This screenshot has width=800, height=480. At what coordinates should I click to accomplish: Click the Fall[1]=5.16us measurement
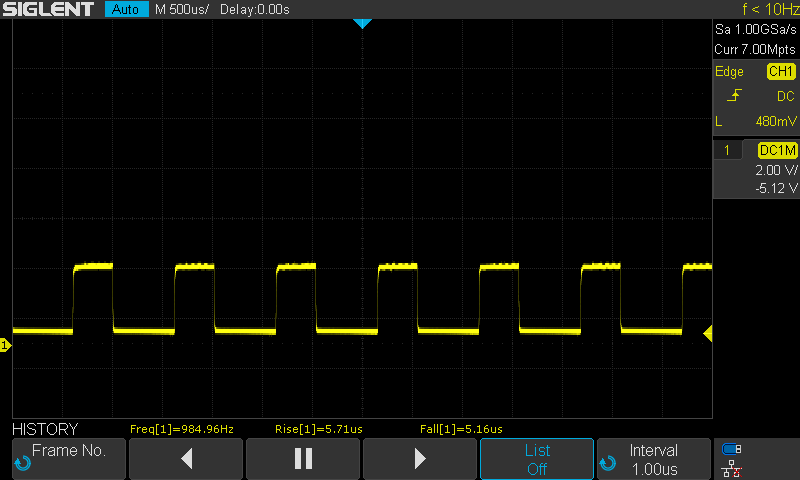pos(461,429)
